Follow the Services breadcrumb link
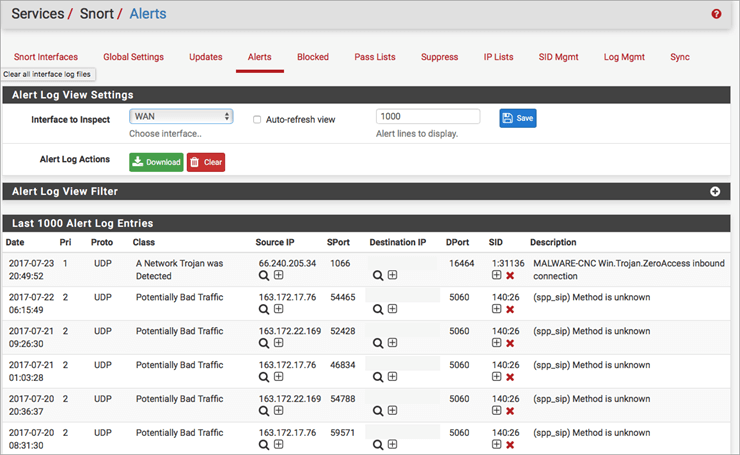Screen dimensions: 740x455 click(x=38, y=14)
